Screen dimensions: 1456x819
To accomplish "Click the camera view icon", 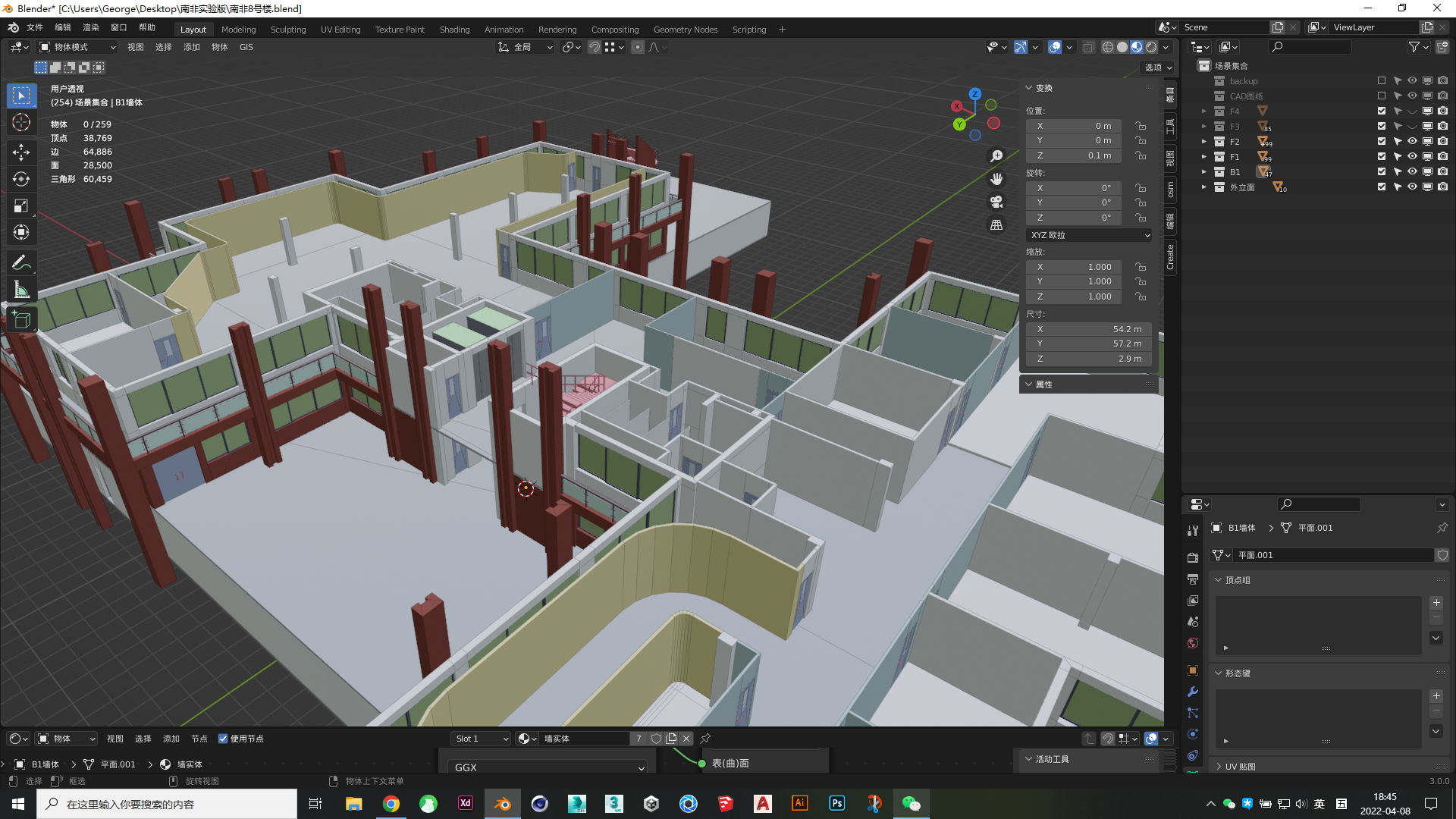I will click(996, 201).
